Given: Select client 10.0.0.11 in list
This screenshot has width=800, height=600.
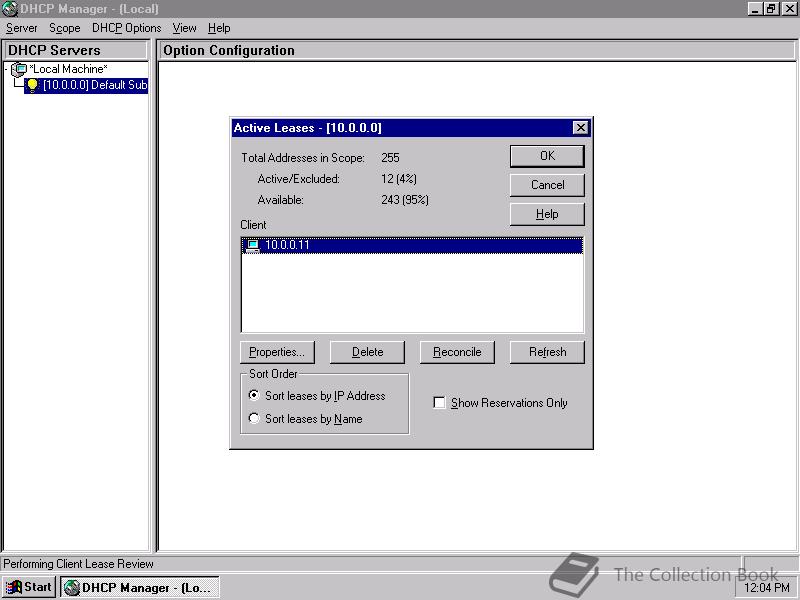Looking at the screenshot, I should (412, 245).
